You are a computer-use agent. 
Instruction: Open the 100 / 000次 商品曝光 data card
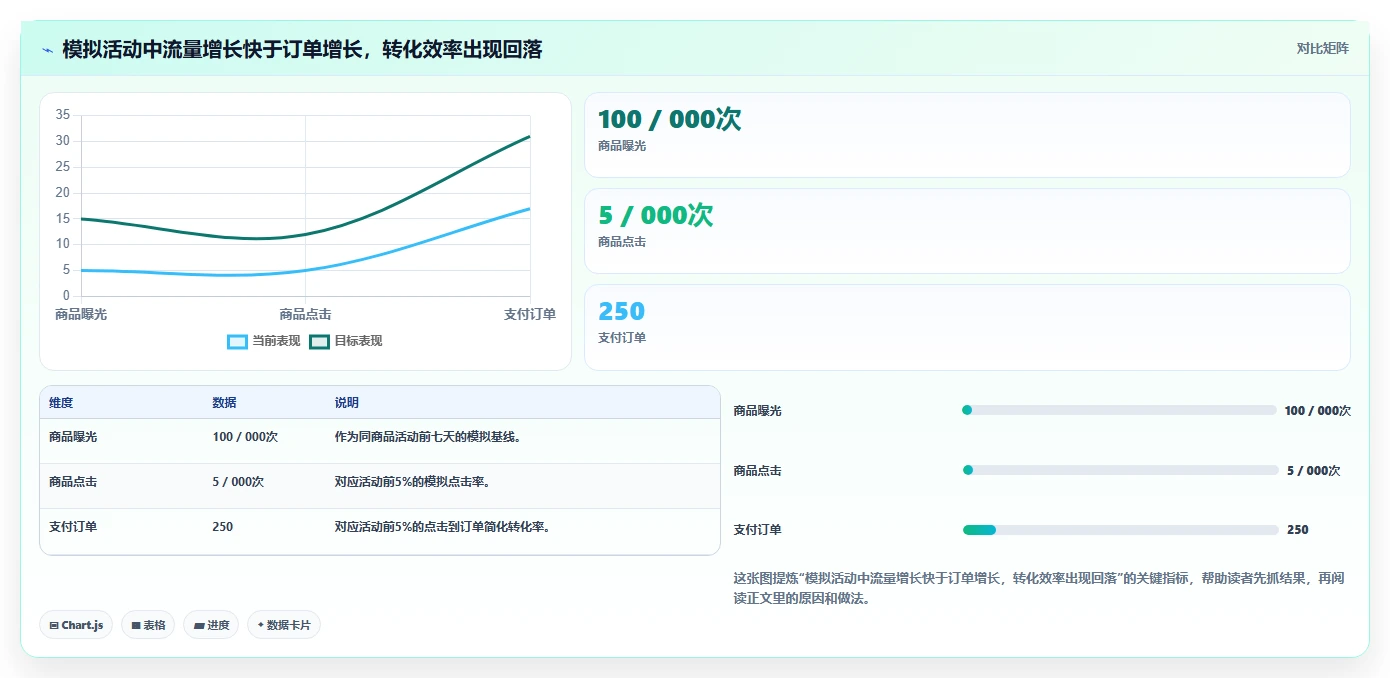point(967,135)
